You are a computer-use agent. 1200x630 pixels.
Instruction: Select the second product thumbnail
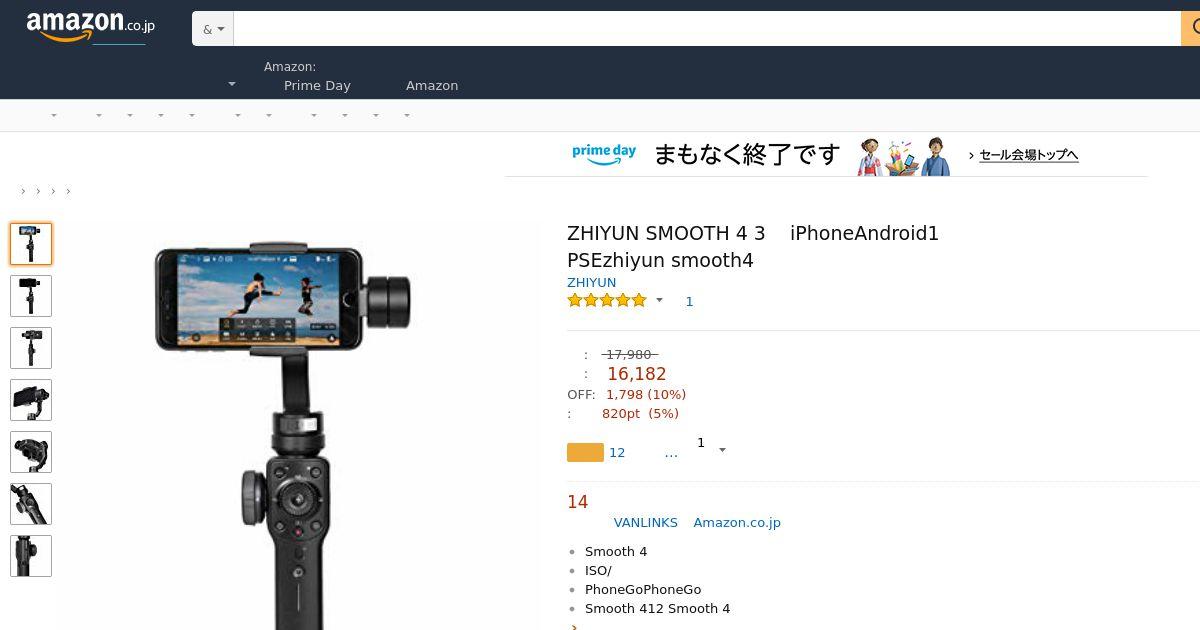point(31,296)
